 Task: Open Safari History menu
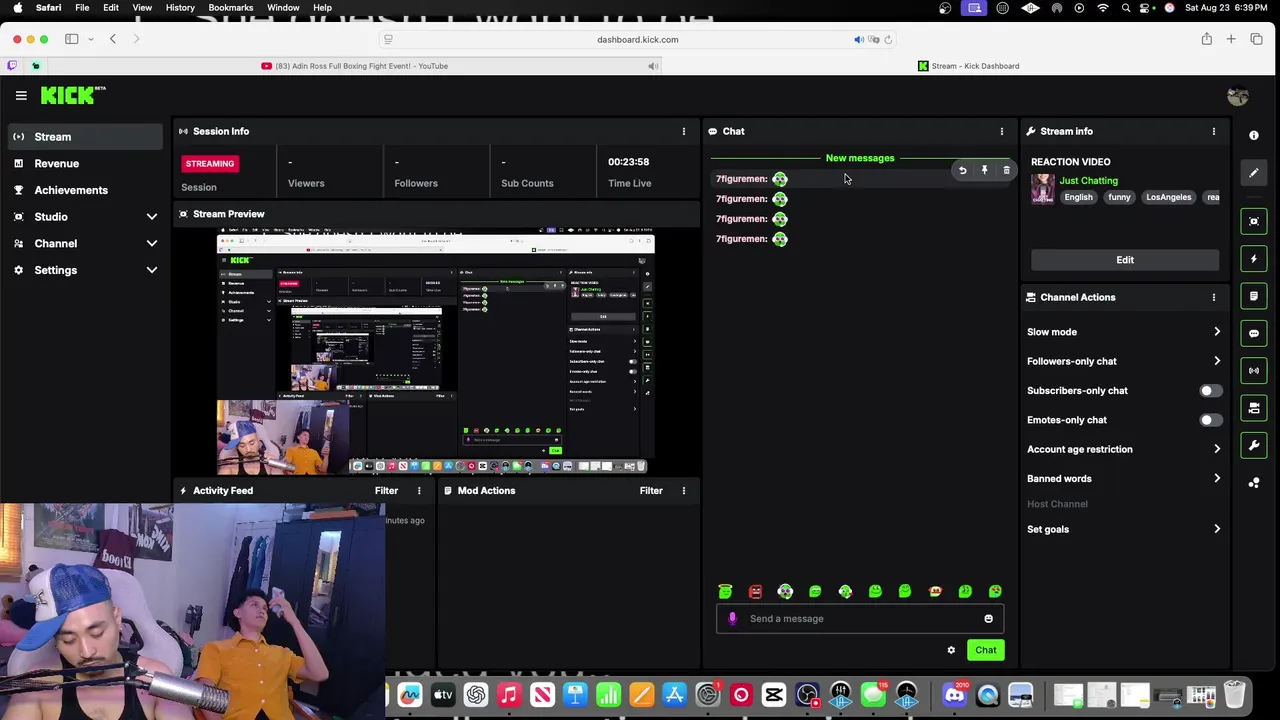[180, 8]
